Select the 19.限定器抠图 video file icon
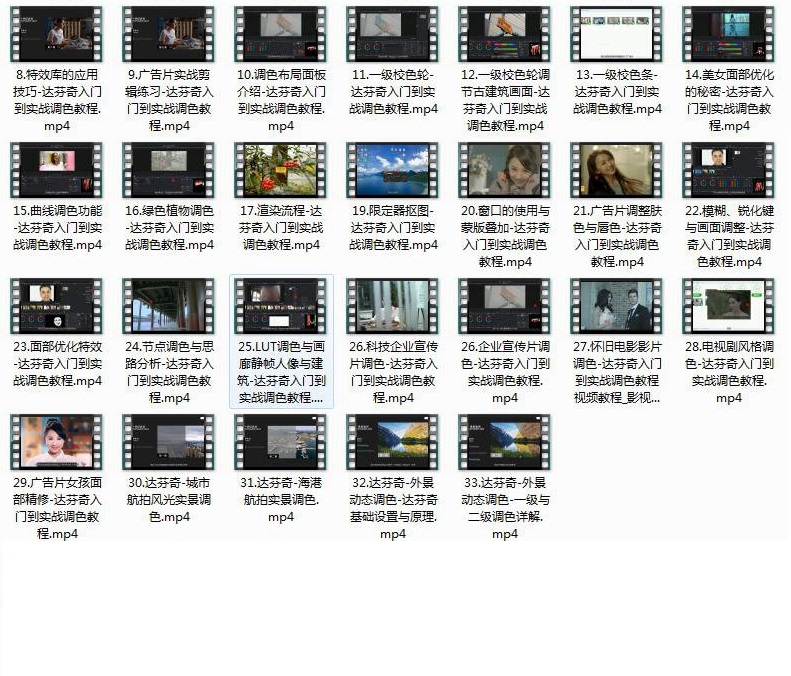 393,170
